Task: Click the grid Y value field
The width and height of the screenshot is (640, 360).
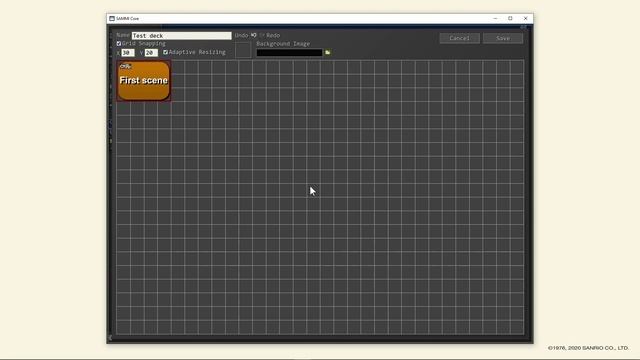Action: tap(151, 53)
